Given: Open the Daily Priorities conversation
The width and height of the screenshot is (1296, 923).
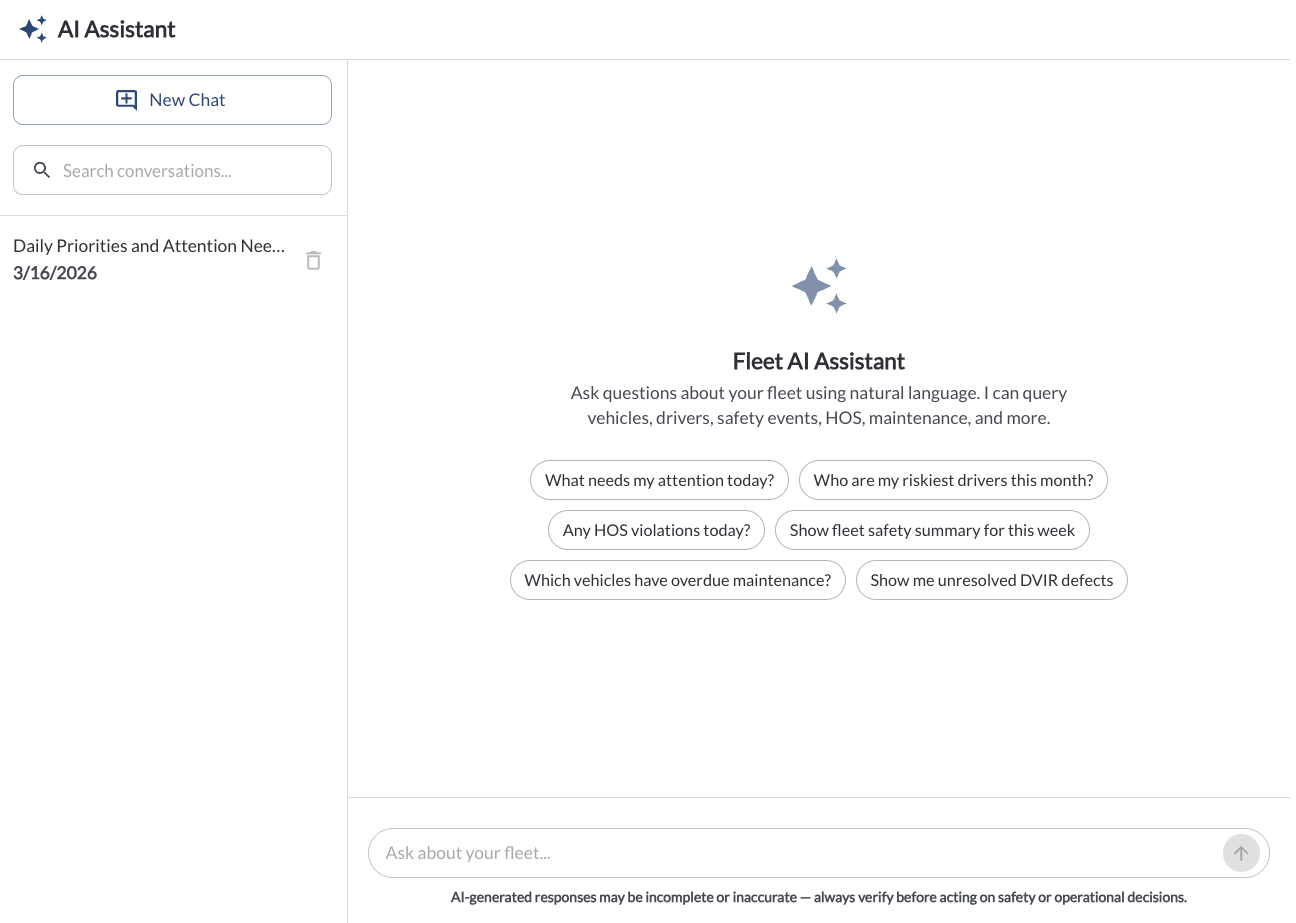Looking at the screenshot, I should pyautogui.click(x=150, y=246).
